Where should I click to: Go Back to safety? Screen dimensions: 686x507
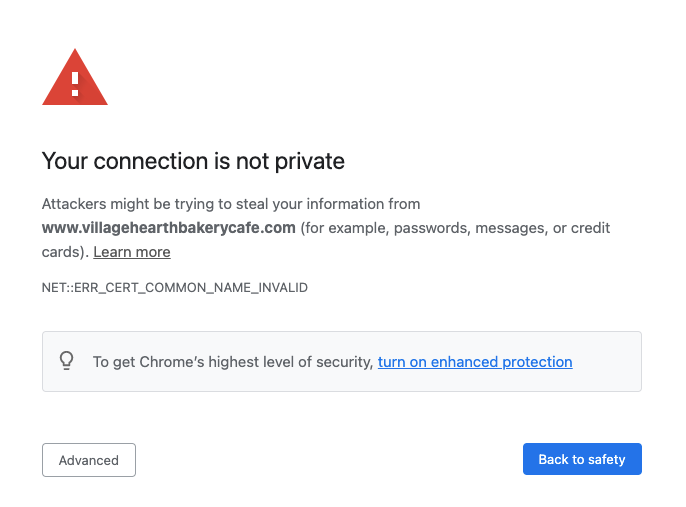(x=581, y=459)
